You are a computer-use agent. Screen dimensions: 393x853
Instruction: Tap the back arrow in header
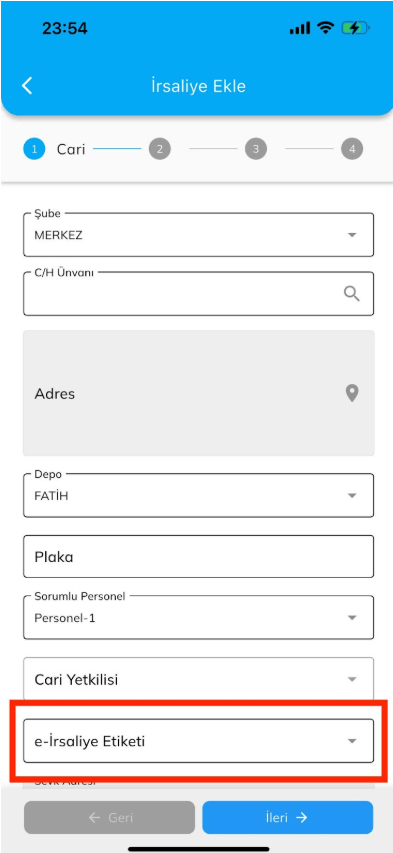pos(27,86)
